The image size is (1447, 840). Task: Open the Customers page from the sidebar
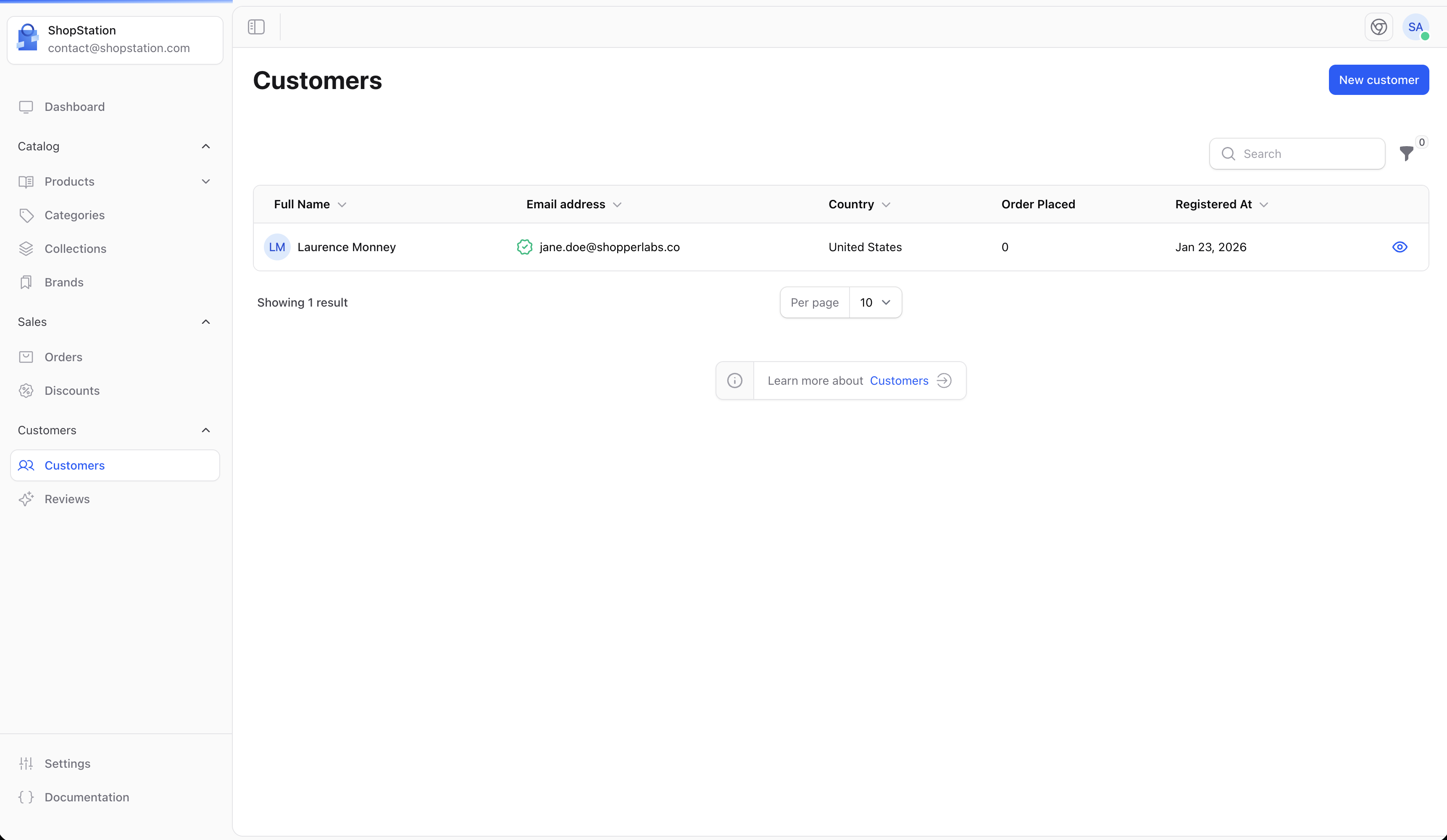click(75, 465)
